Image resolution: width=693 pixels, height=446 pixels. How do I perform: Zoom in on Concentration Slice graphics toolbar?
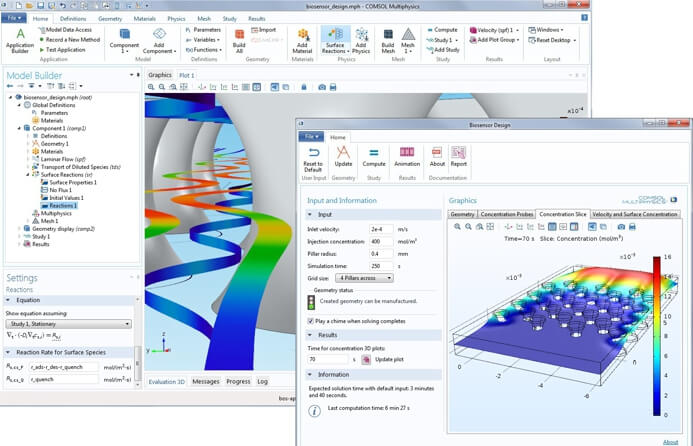pyautogui.click(x=457, y=227)
